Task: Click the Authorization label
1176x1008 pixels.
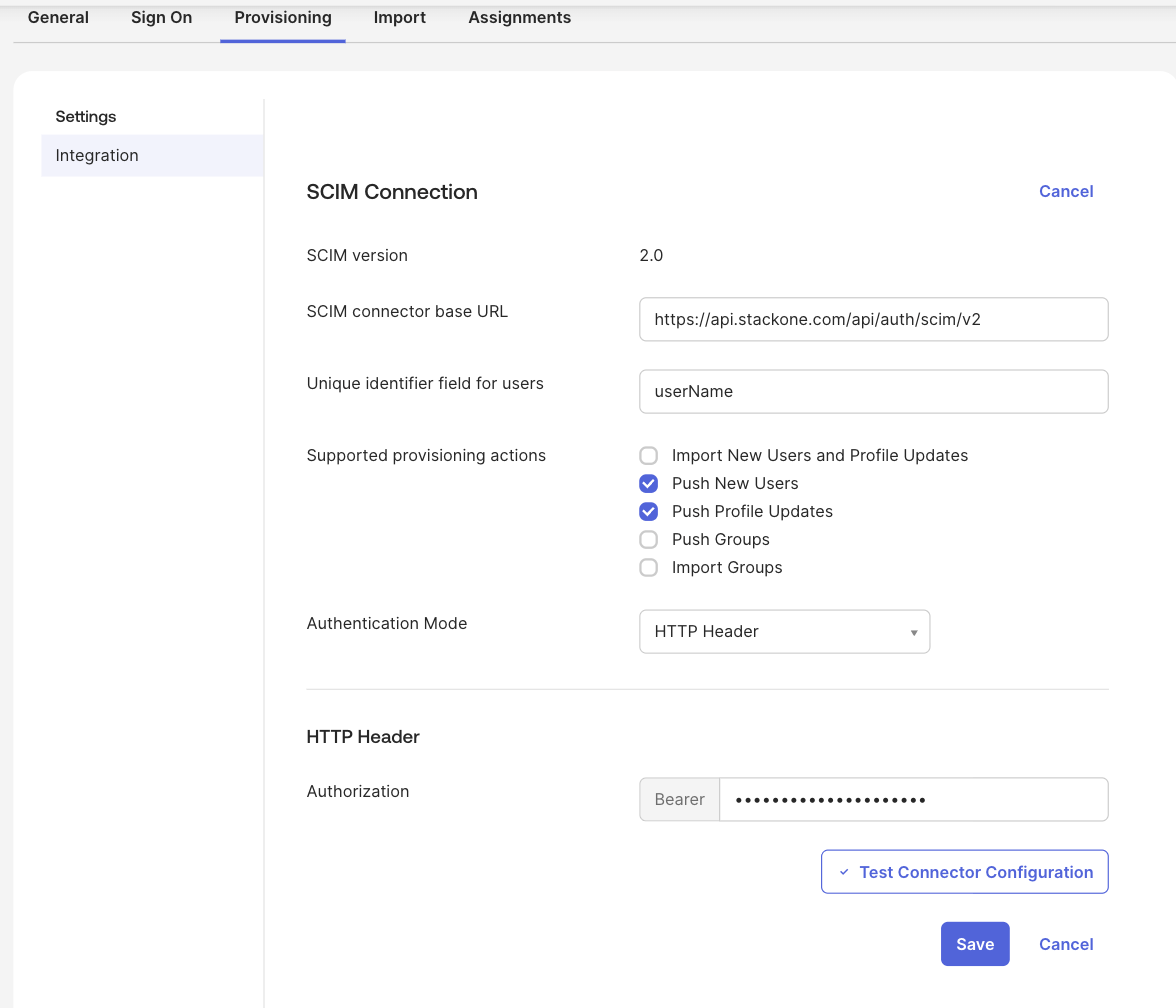Action: coord(358,791)
